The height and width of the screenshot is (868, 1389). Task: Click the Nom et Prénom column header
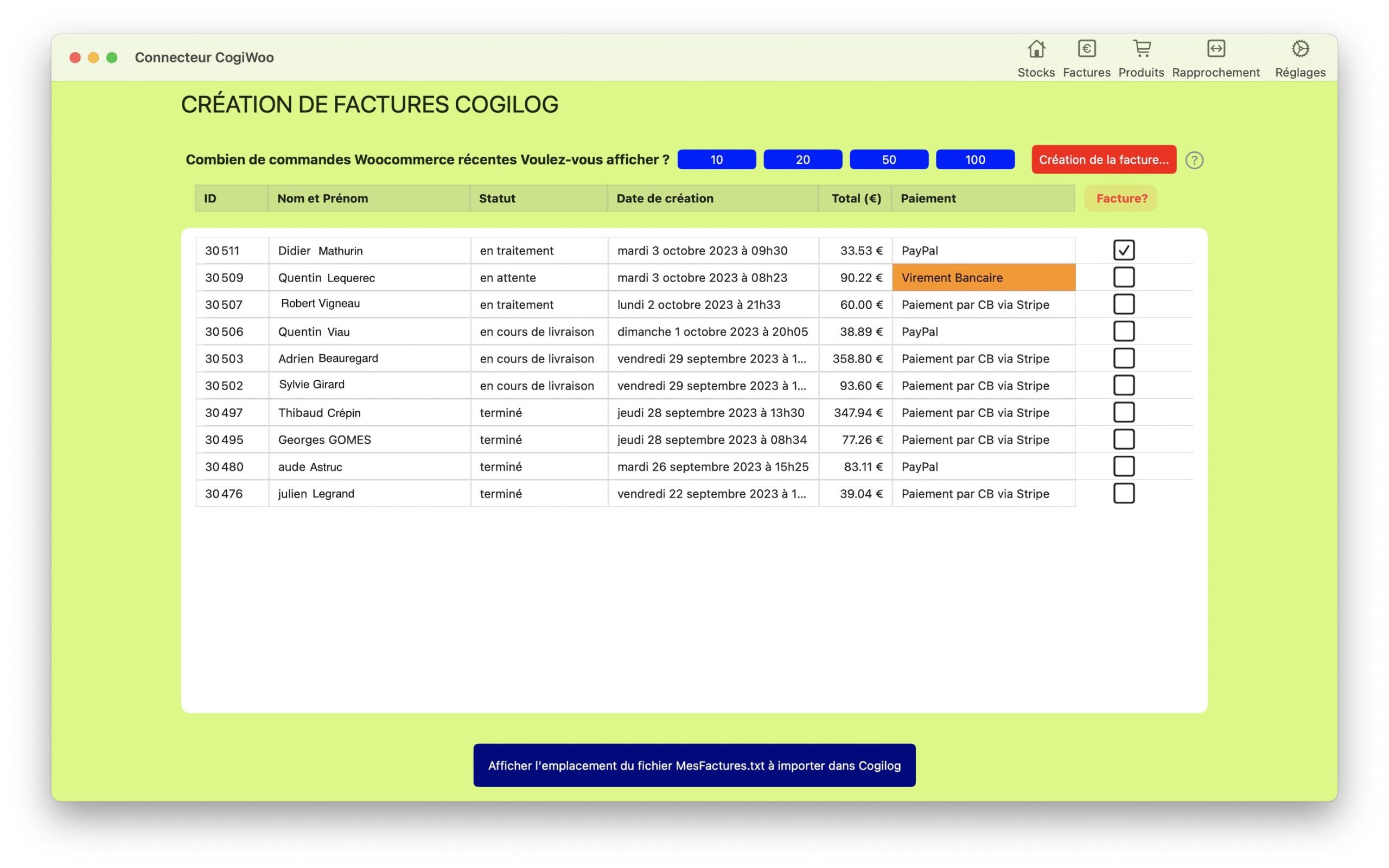tap(368, 198)
